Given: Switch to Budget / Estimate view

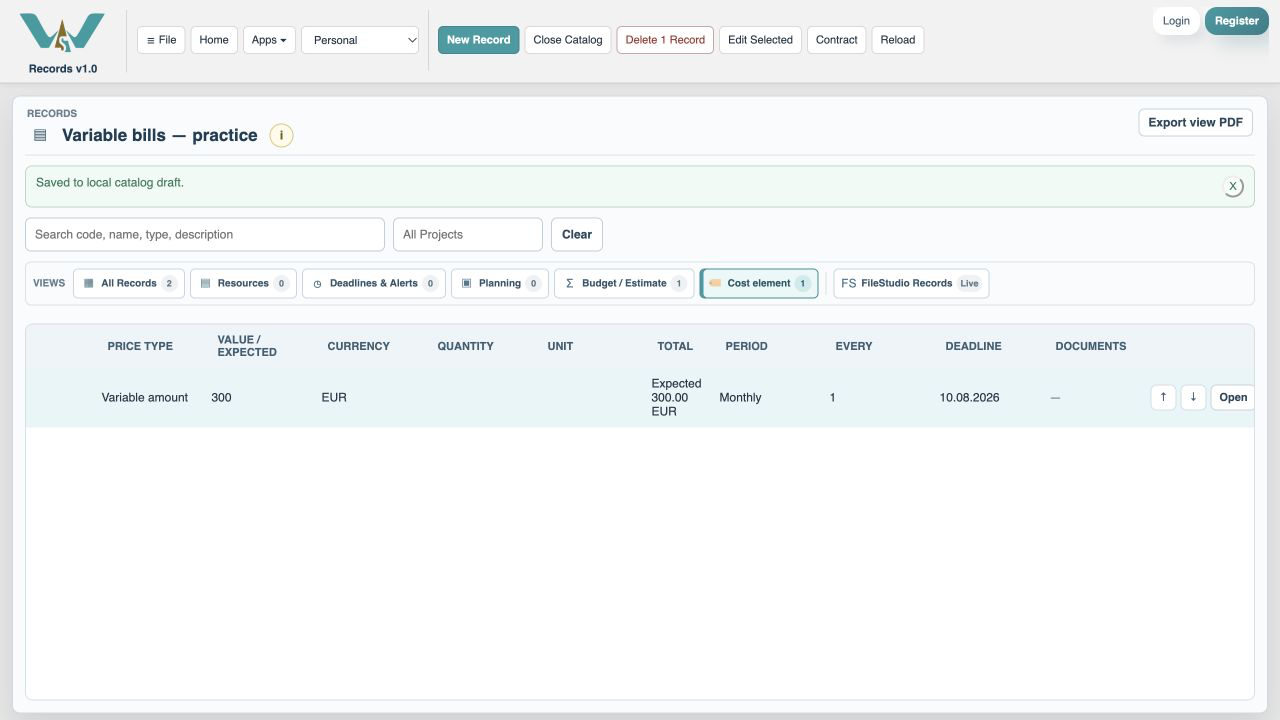Looking at the screenshot, I should point(624,283).
